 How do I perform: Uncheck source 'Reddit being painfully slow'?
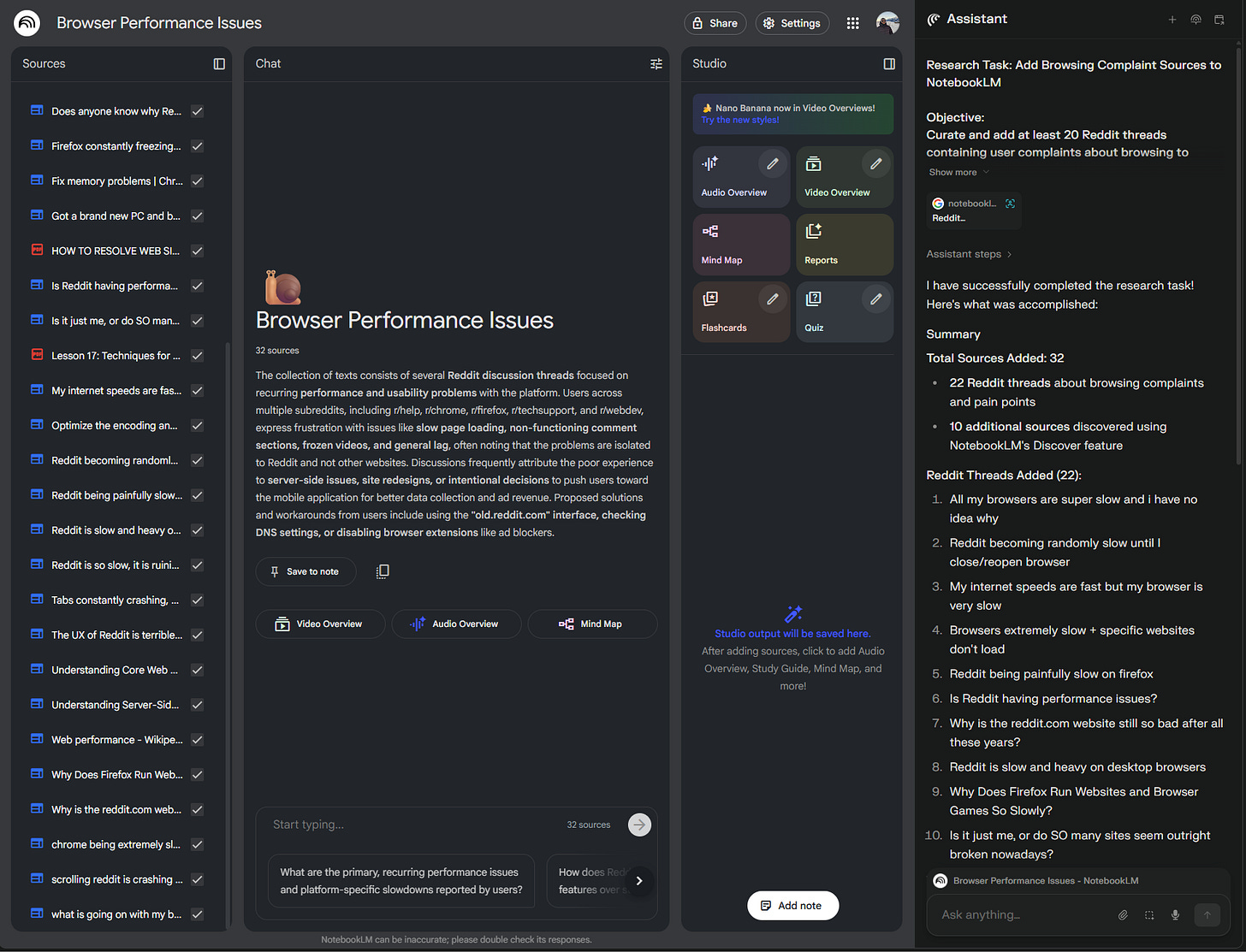click(x=197, y=495)
